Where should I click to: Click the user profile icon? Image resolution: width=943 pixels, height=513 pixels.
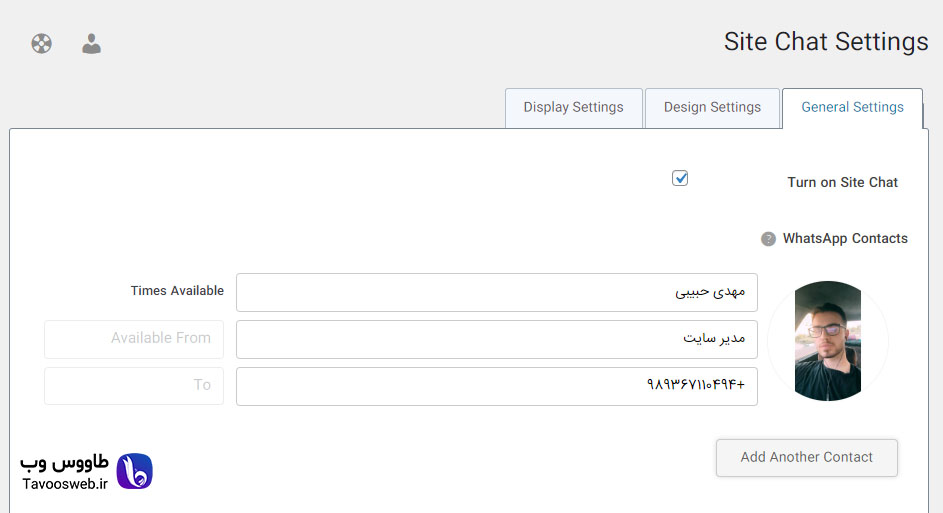91,43
